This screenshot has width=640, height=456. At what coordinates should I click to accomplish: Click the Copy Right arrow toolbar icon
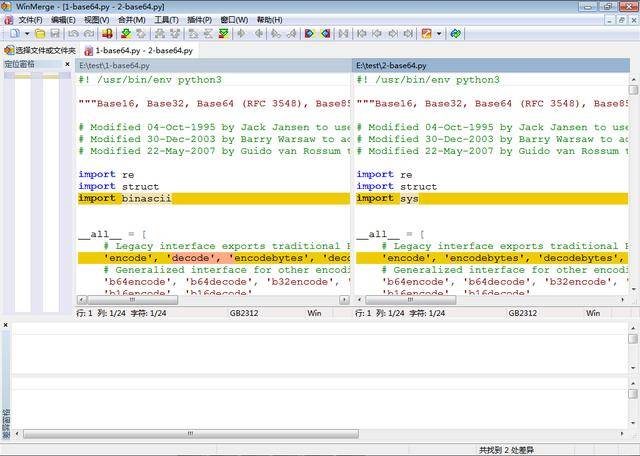click(242, 33)
